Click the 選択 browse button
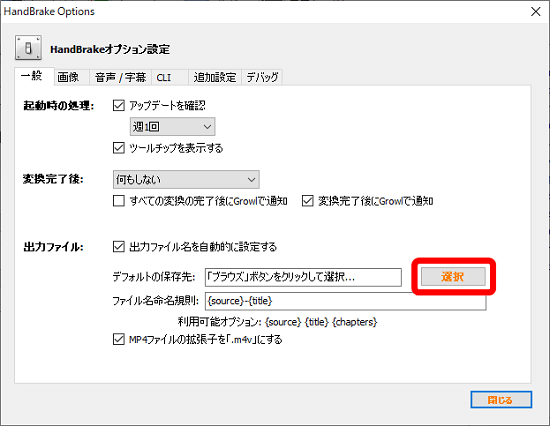 453,277
